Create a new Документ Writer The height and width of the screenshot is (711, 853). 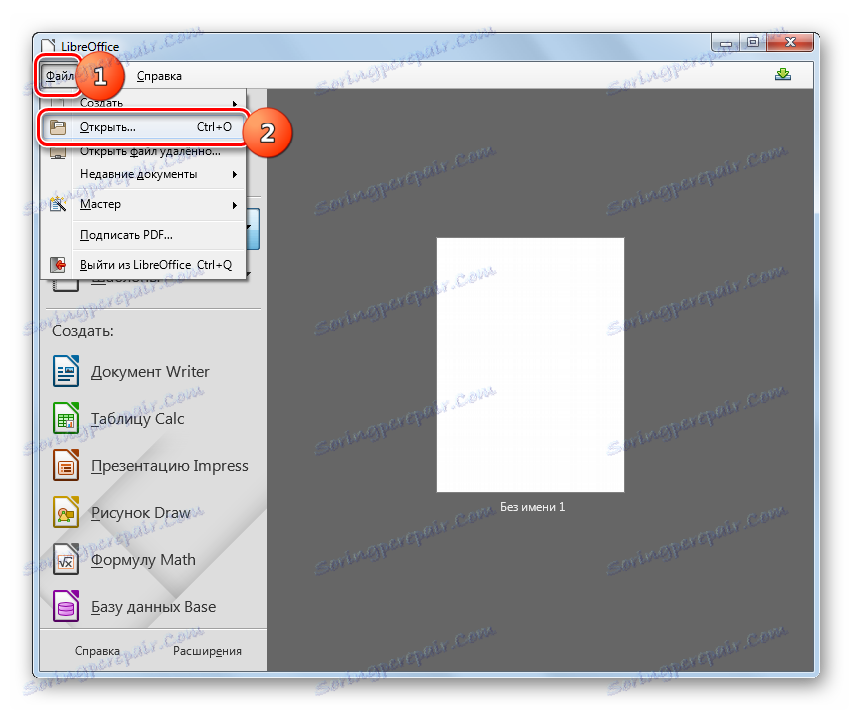coord(150,372)
